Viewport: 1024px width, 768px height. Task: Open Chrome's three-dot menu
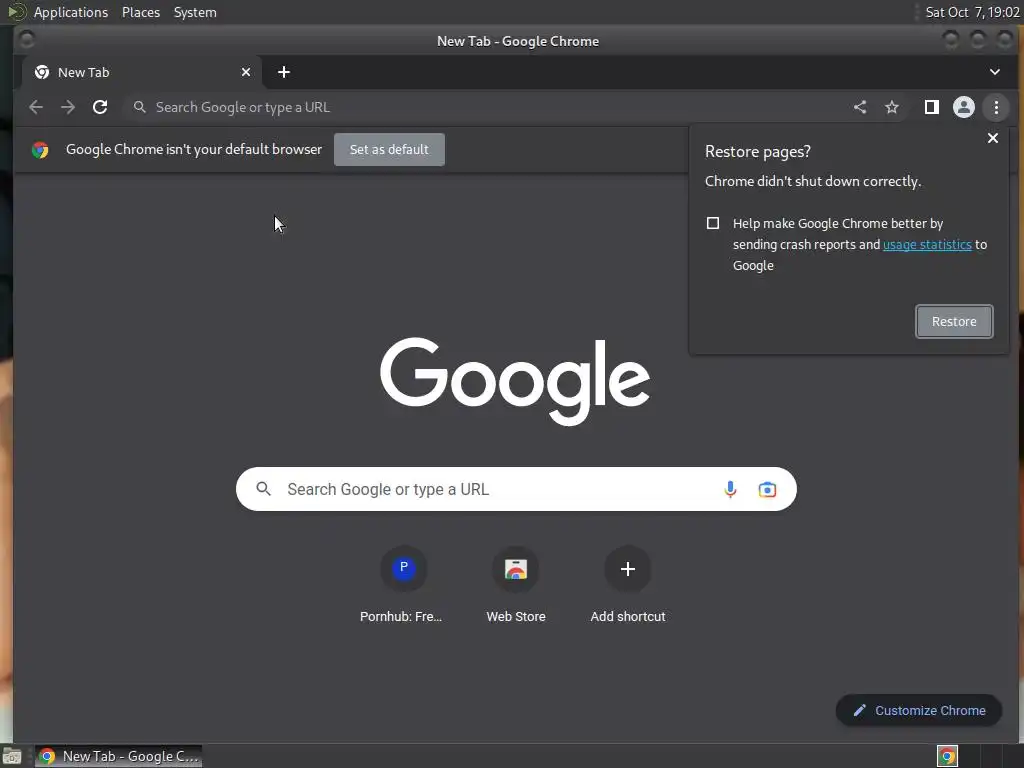coord(996,107)
